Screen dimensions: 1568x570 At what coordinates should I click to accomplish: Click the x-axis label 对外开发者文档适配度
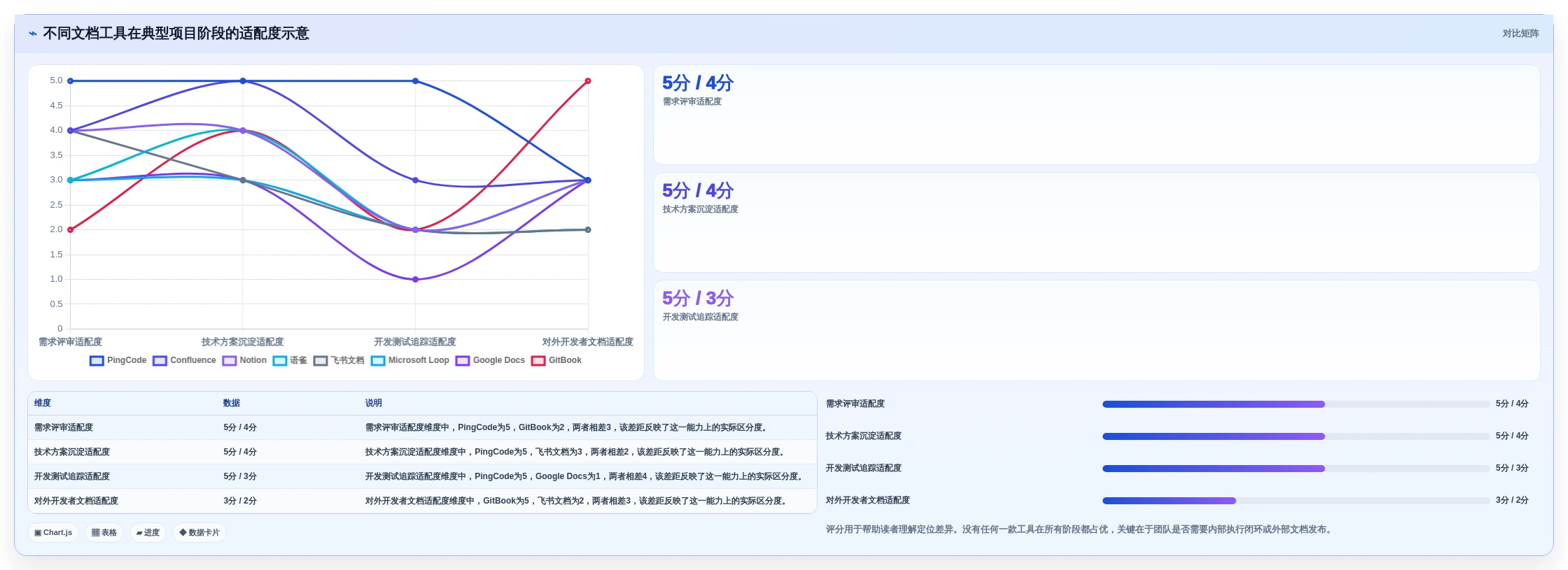click(587, 342)
